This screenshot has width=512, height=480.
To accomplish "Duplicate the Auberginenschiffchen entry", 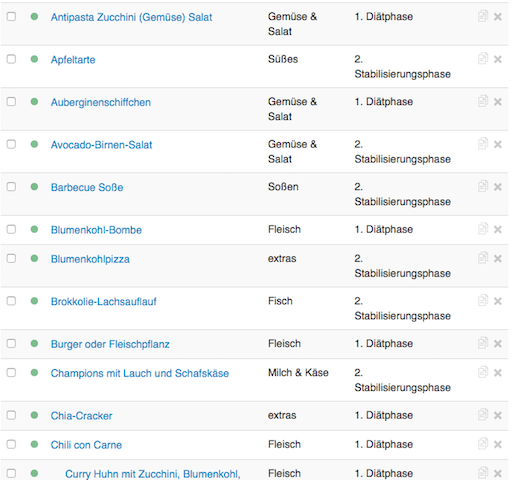I will click(x=483, y=101).
